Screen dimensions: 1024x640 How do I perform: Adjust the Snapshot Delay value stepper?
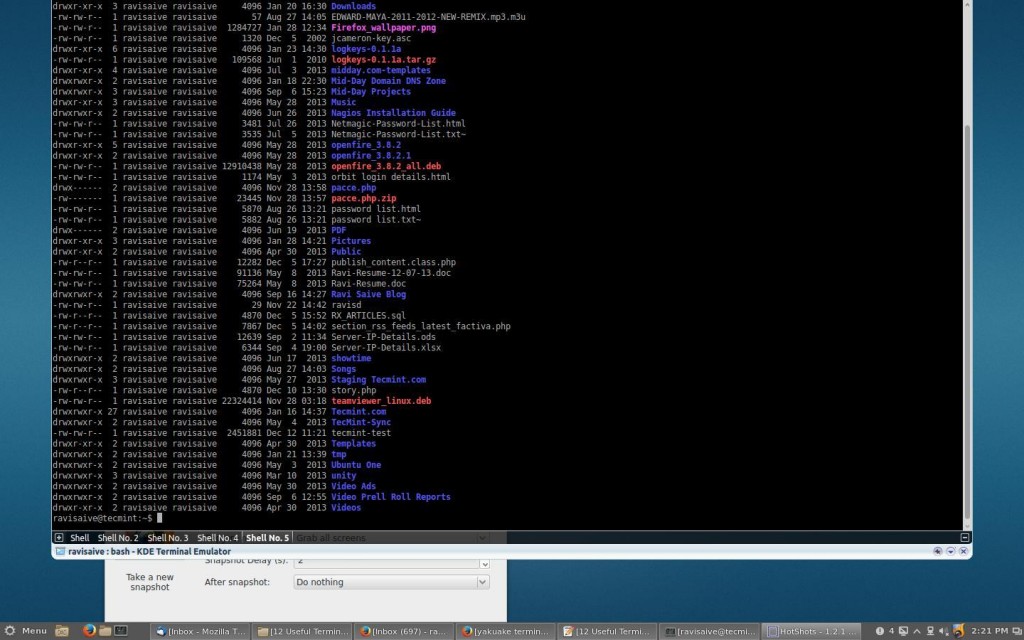click(x=485, y=561)
